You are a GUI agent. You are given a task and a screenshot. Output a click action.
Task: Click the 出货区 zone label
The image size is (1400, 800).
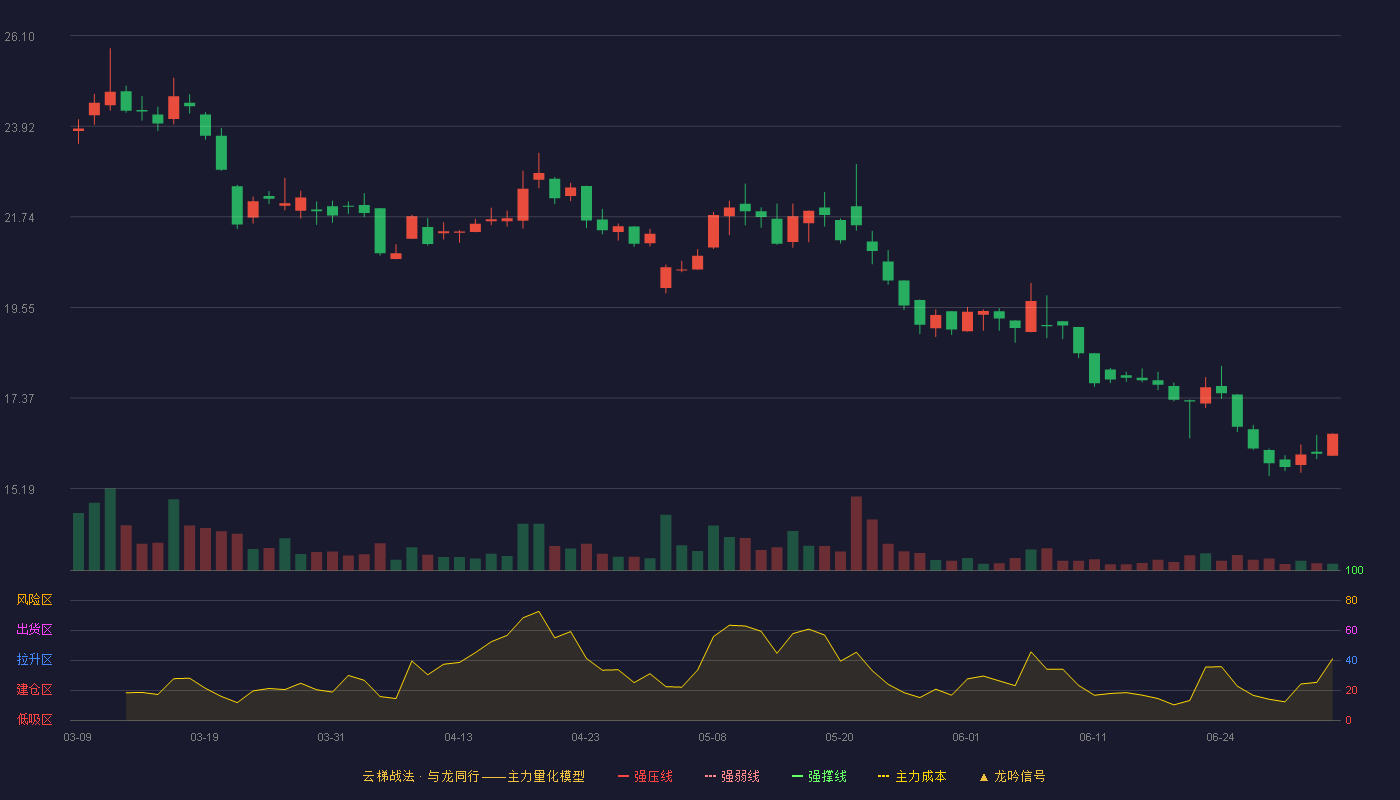[34, 630]
